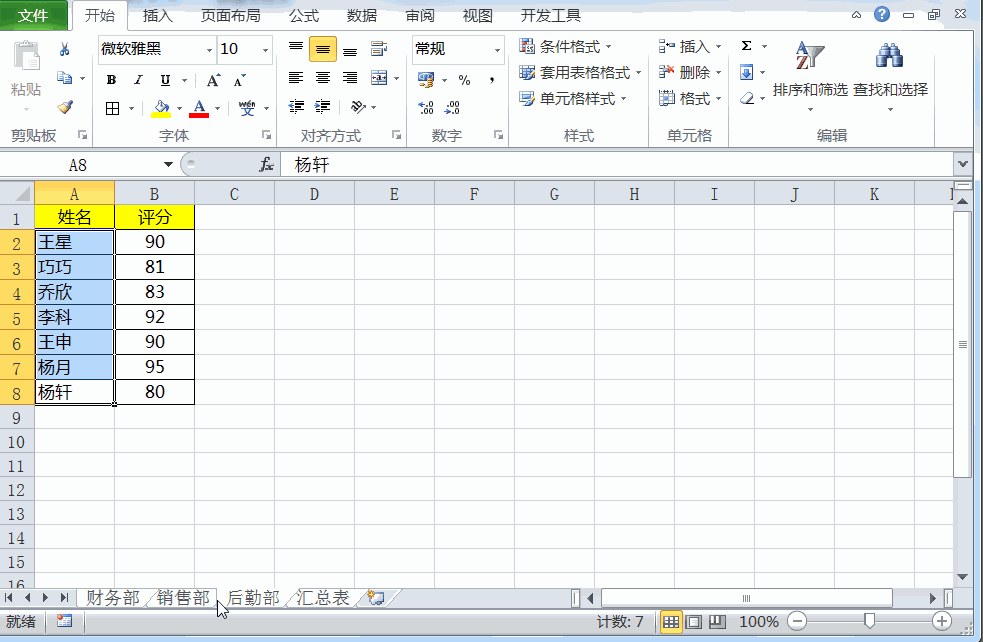Click the phonetic guide wén icon
The height and width of the screenshot is (642, 983).
247,108
